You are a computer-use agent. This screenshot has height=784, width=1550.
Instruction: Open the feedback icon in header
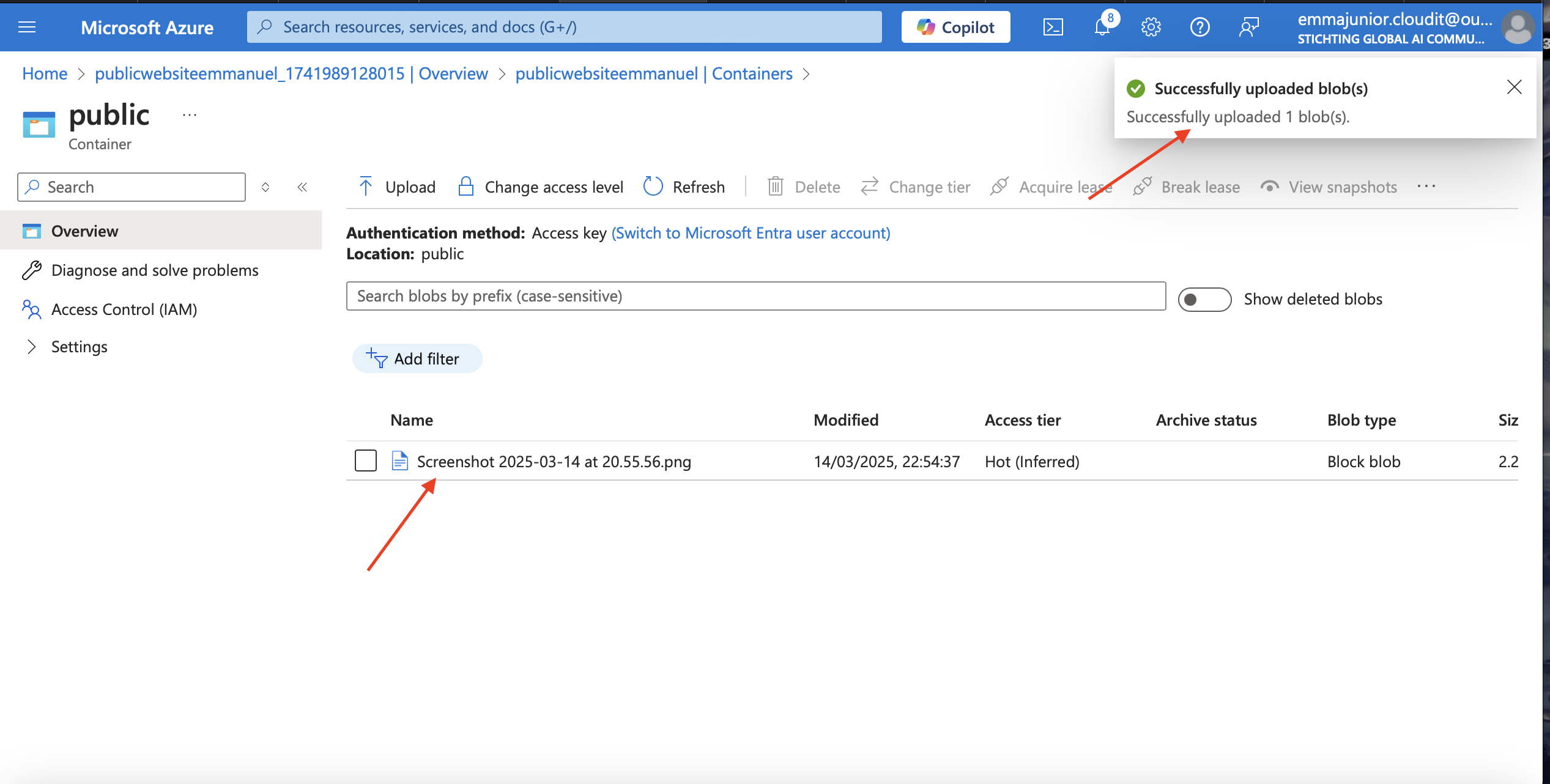[1248, 27]
